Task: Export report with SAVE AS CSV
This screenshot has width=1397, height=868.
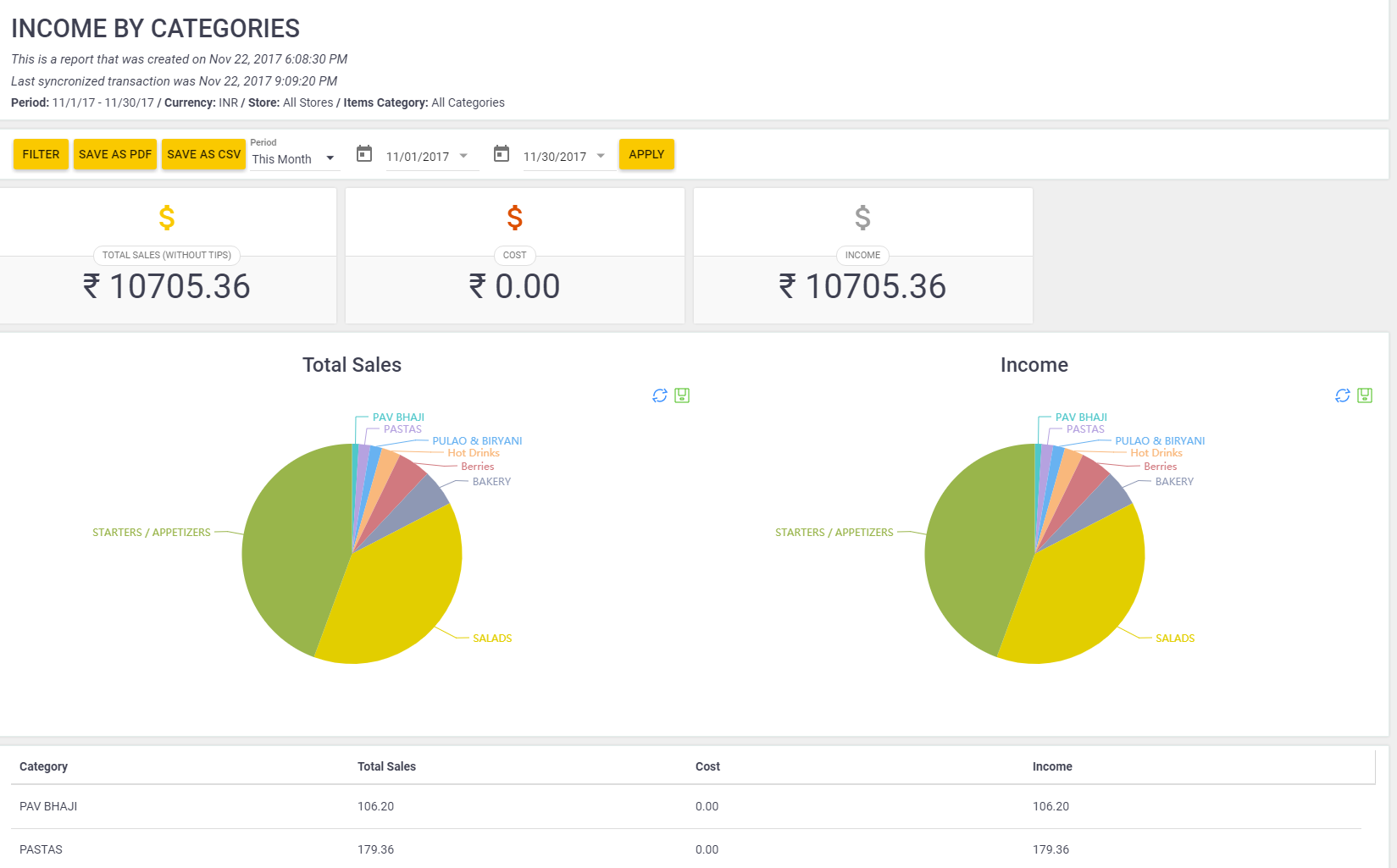Action: click(203, 154)
